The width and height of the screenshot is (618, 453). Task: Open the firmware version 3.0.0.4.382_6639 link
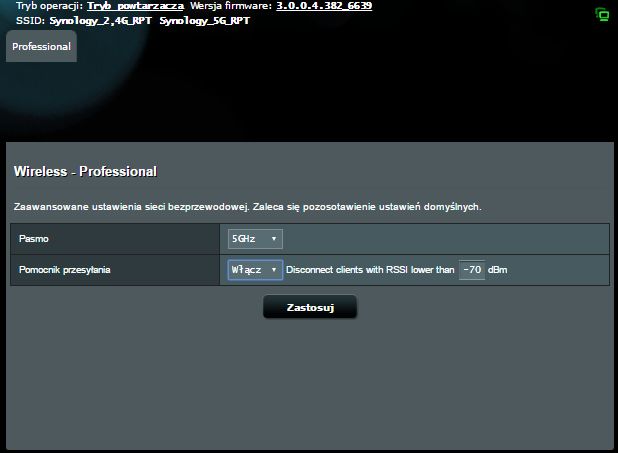pyautogui.click(x=324, y=6)
